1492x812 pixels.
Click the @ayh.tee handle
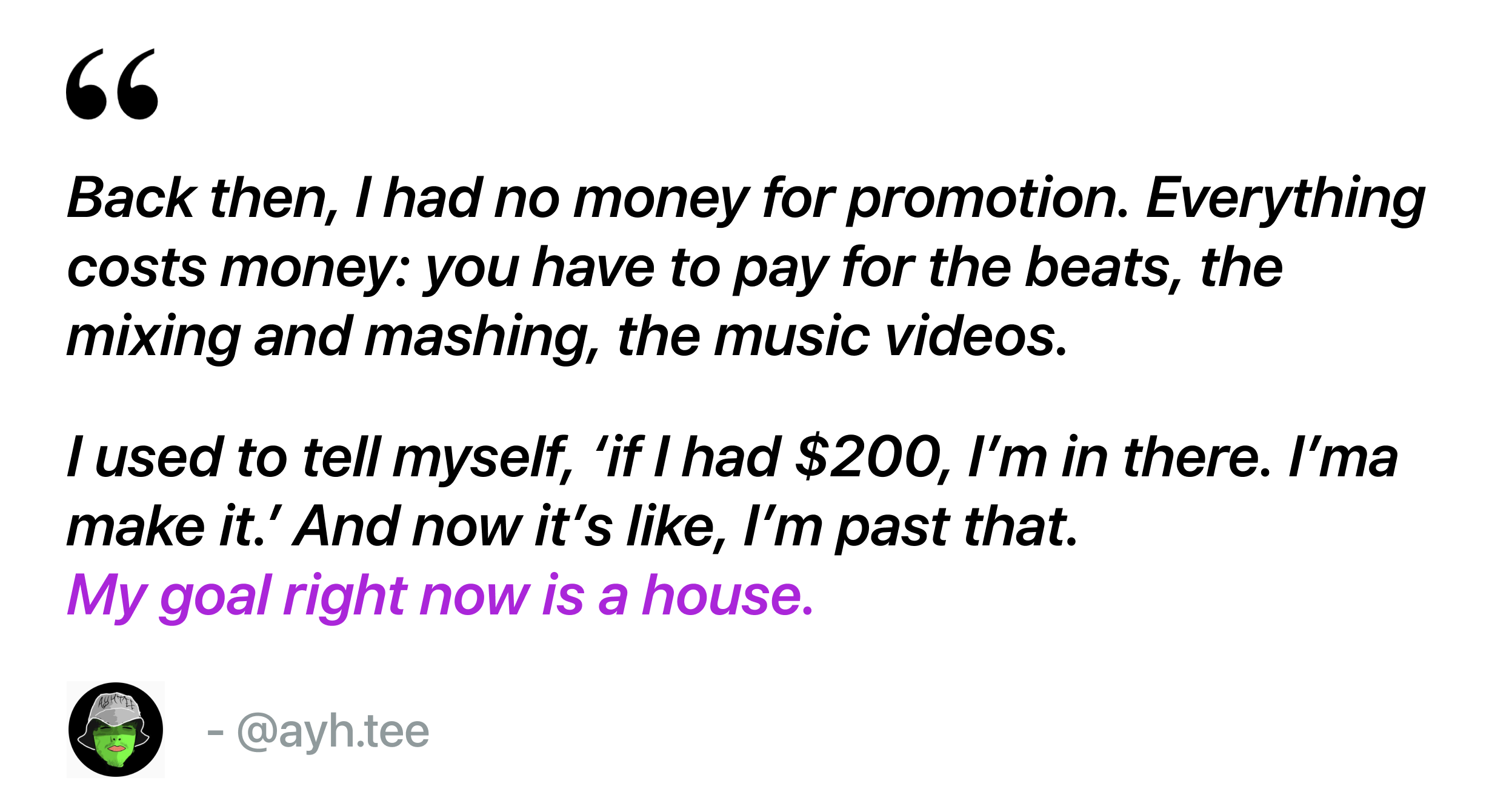tap(333, 731)
